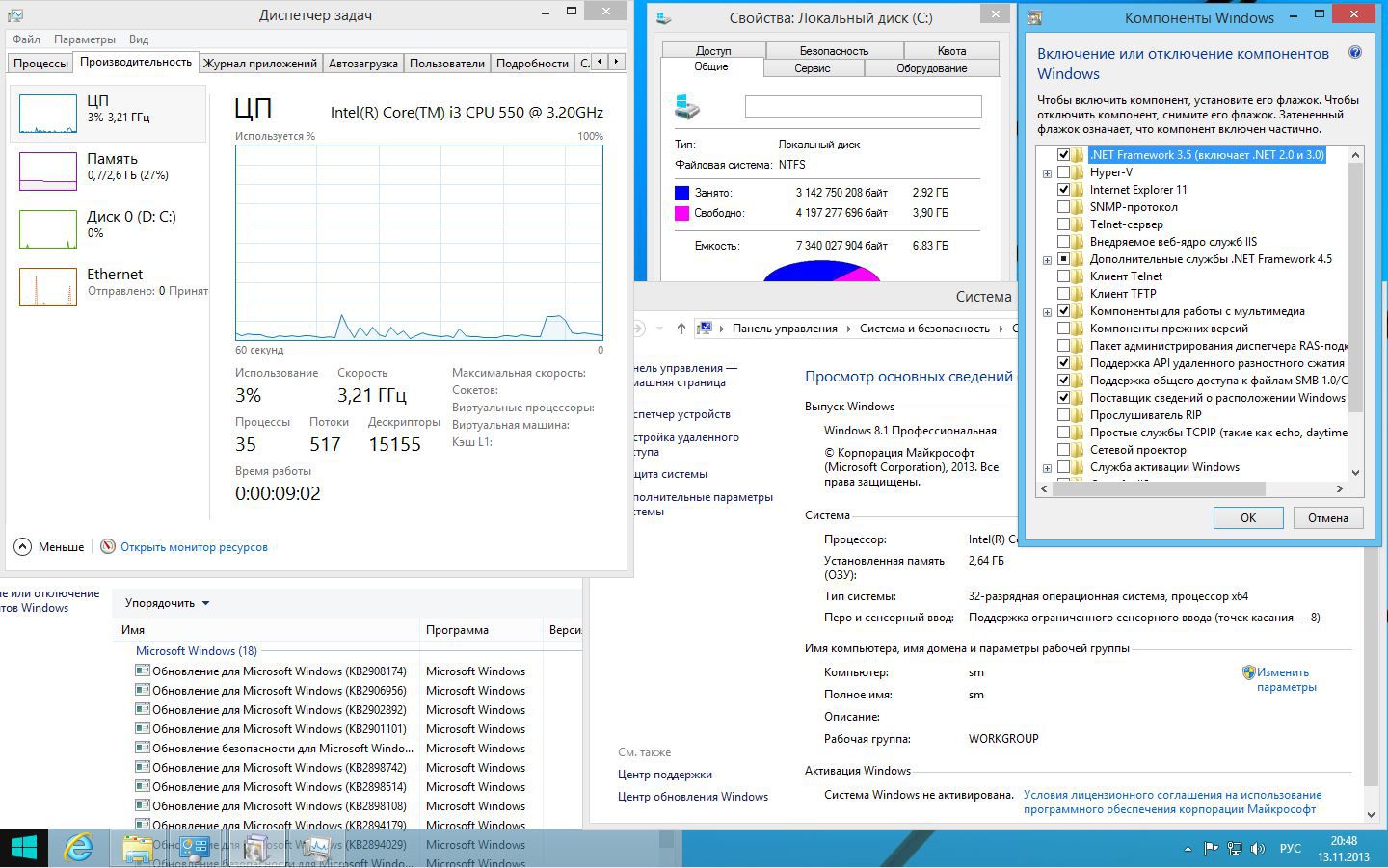The width and height of the screenshot is (1388, 868).
Task: Click the disk label input field
Action: (864, 106)
